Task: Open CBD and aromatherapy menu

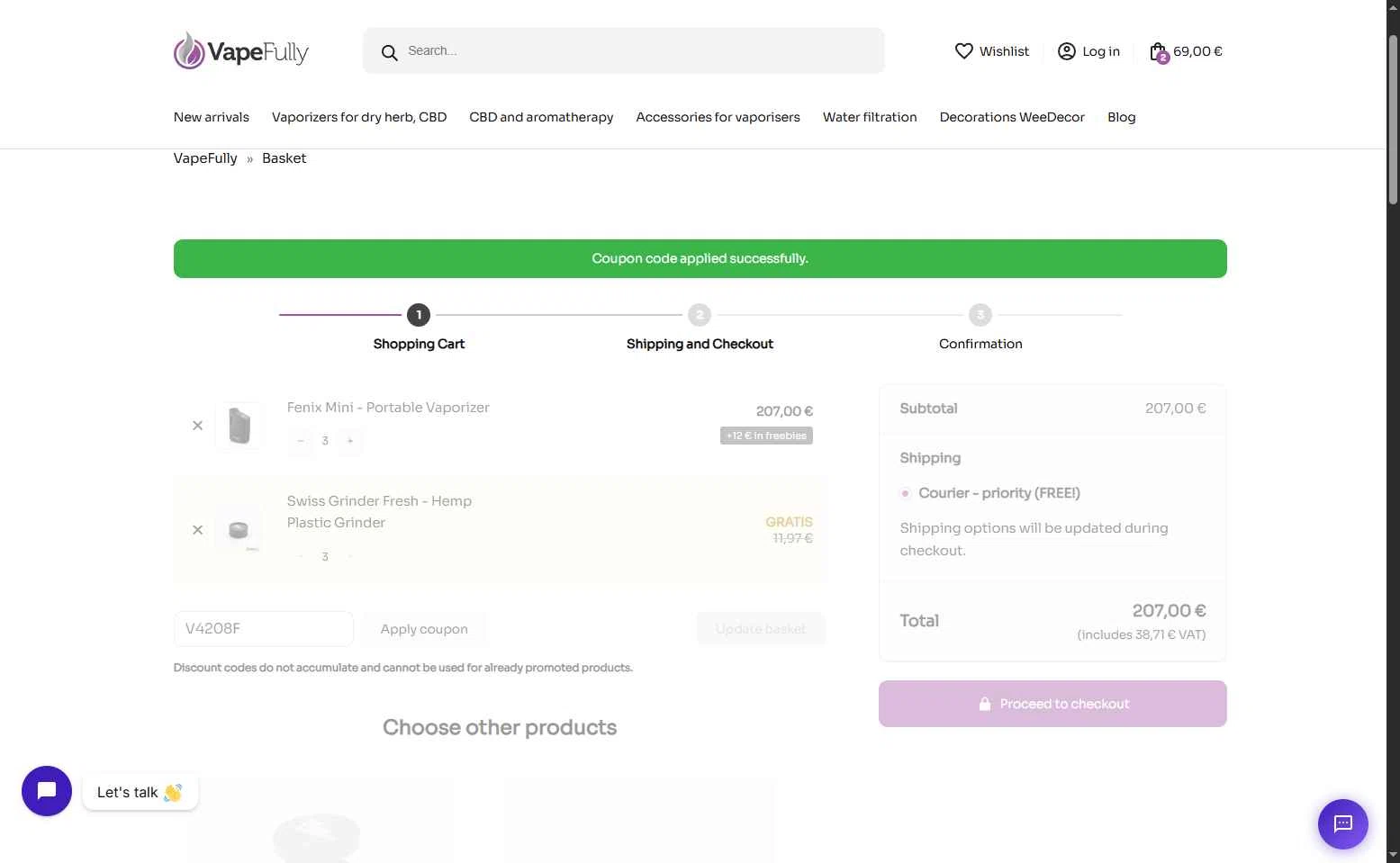Action: click(541, 117)
